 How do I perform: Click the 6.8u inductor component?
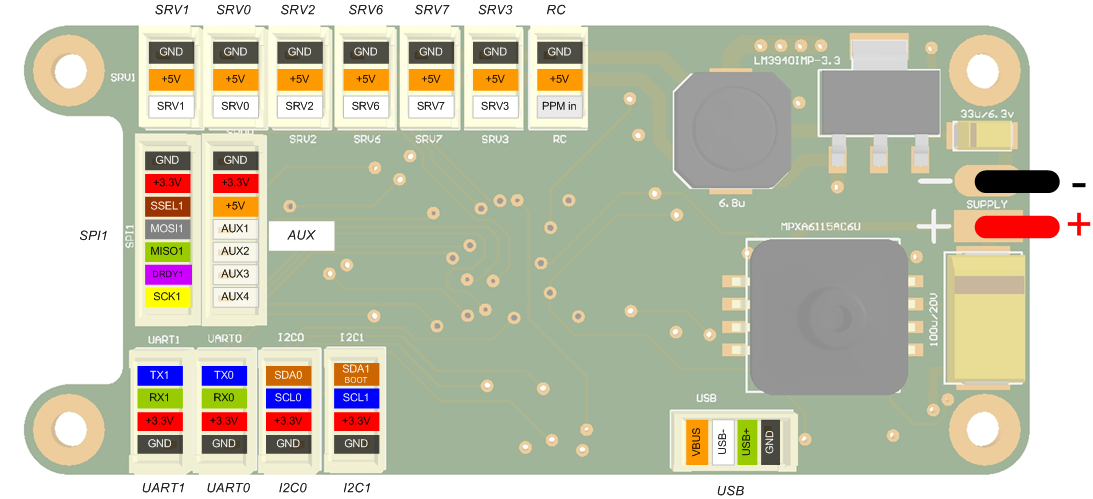tap(732, 130)
